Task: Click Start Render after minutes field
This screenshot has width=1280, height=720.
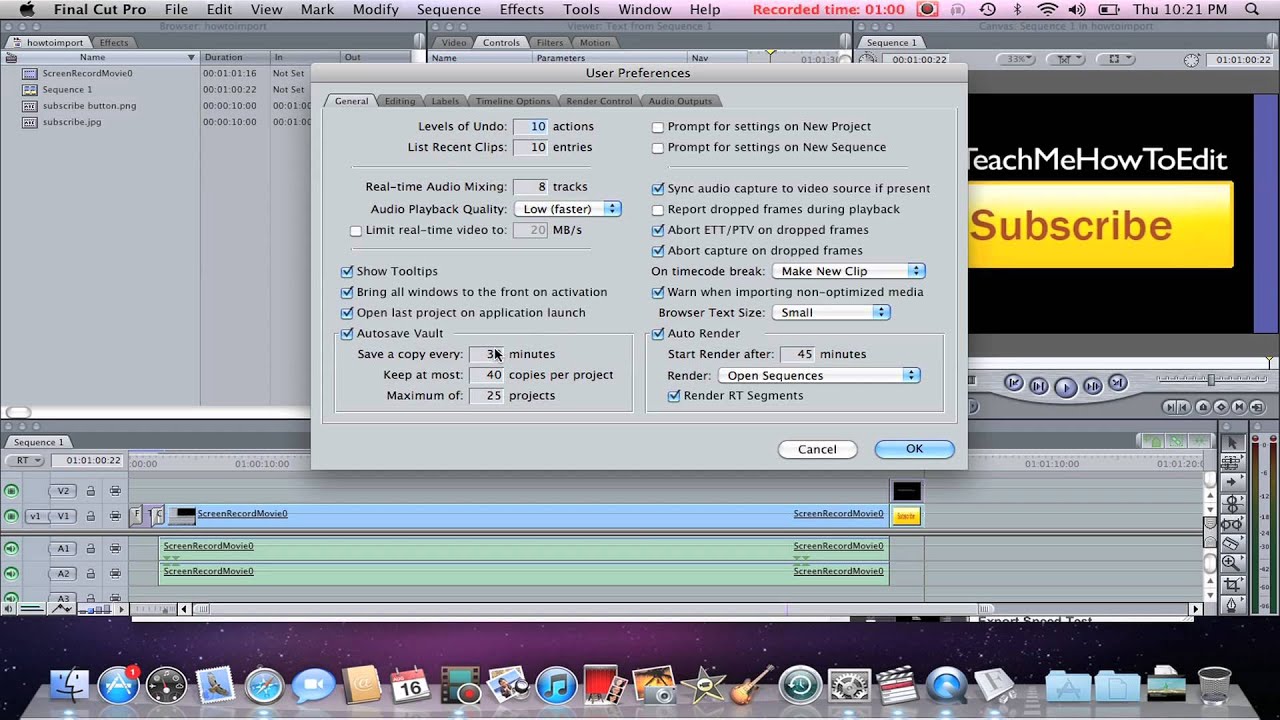Action: point(797,354)
